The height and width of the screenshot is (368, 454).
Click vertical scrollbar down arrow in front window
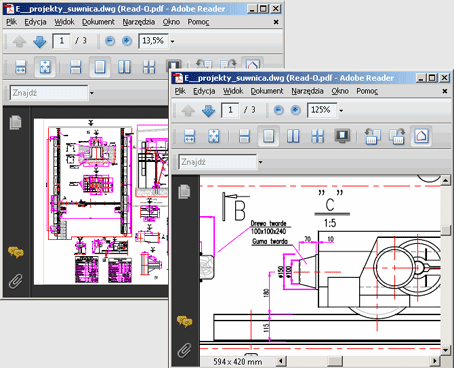tap(446, 350)
